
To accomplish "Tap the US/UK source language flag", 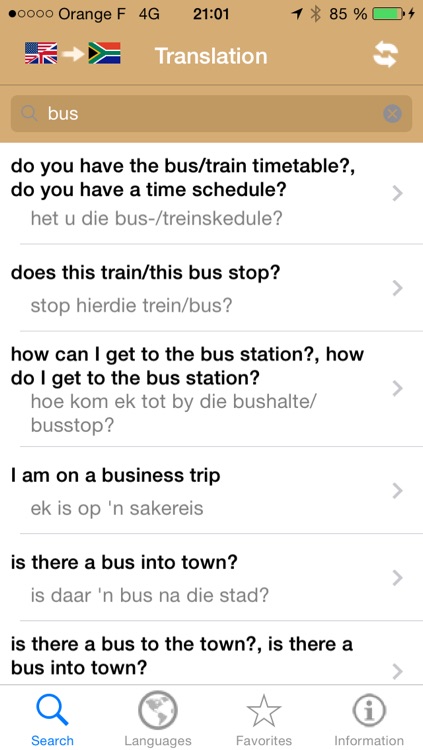I will tap(41, 54).
